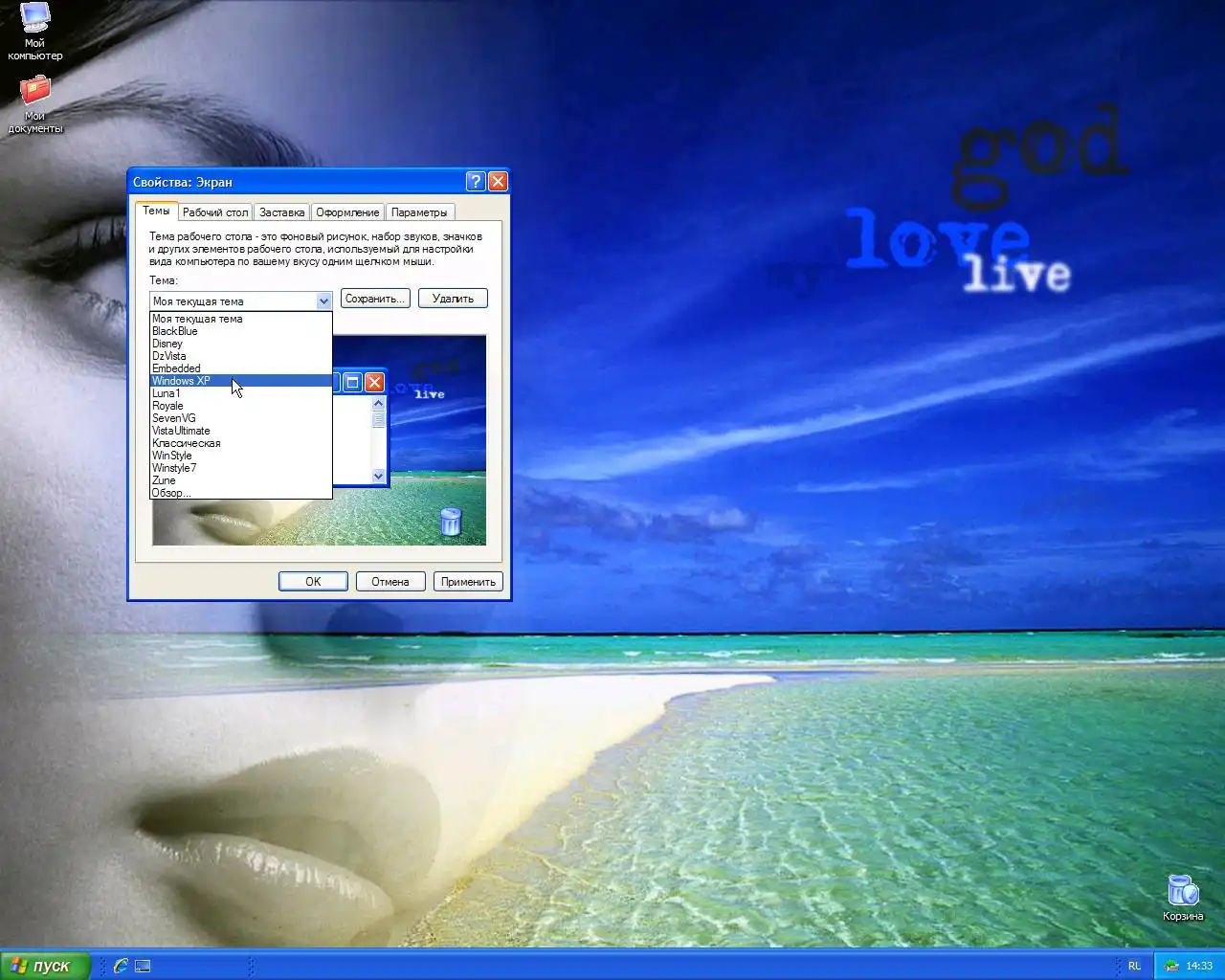The width and height of the screenshot is (1225, 980).
Task: Select the Темы tab
Action: (x=156, y=211)
